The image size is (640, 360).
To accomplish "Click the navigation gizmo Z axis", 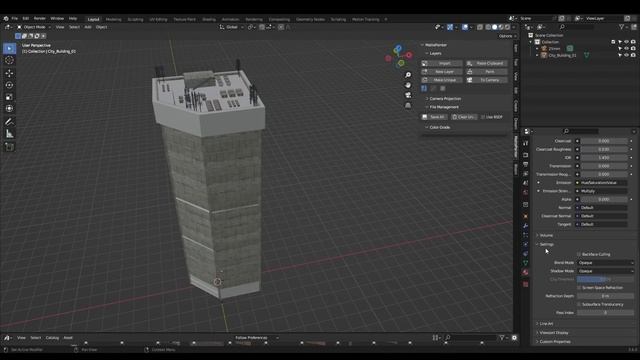I will (x=398, y=49).
